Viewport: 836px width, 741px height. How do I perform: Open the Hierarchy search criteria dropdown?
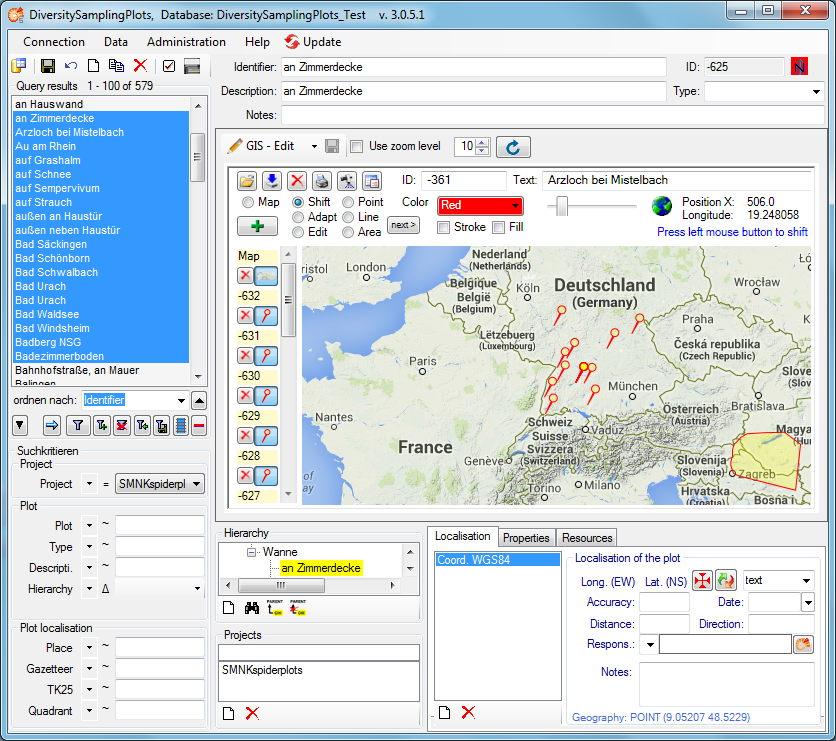[159, 589]
